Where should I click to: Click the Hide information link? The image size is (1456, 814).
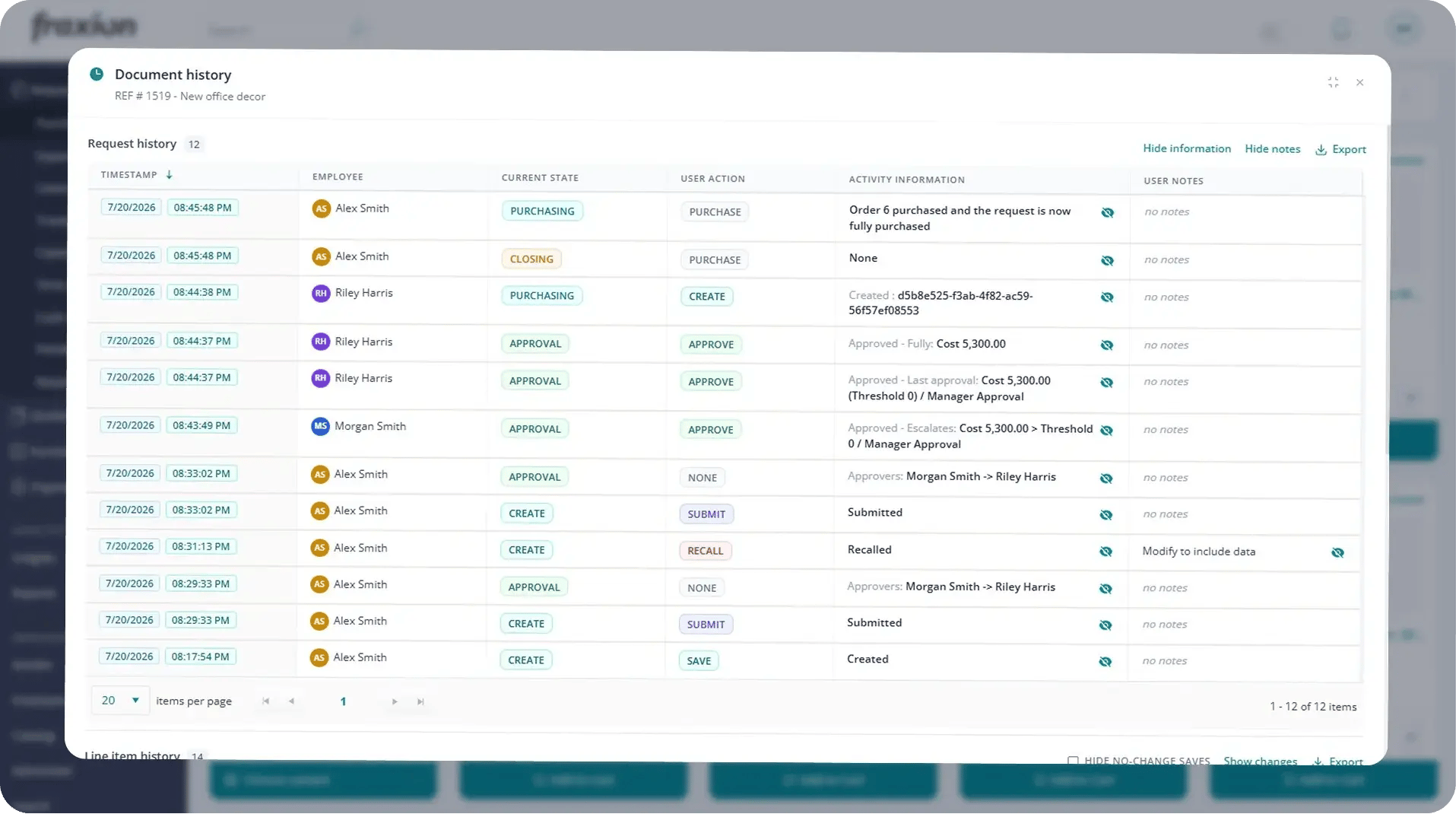click(x=1187, y=148)
